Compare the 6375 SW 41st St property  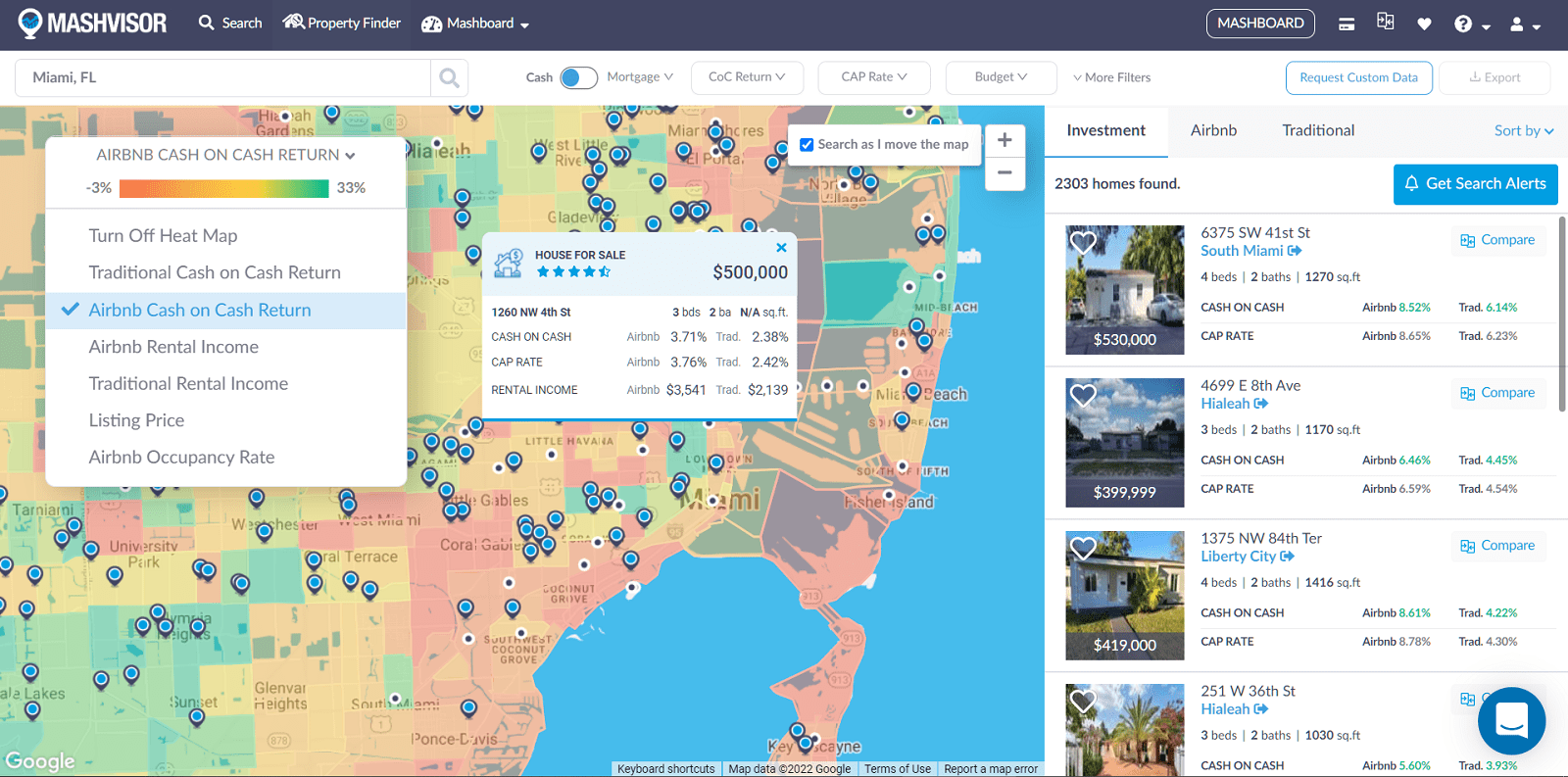1497,241
